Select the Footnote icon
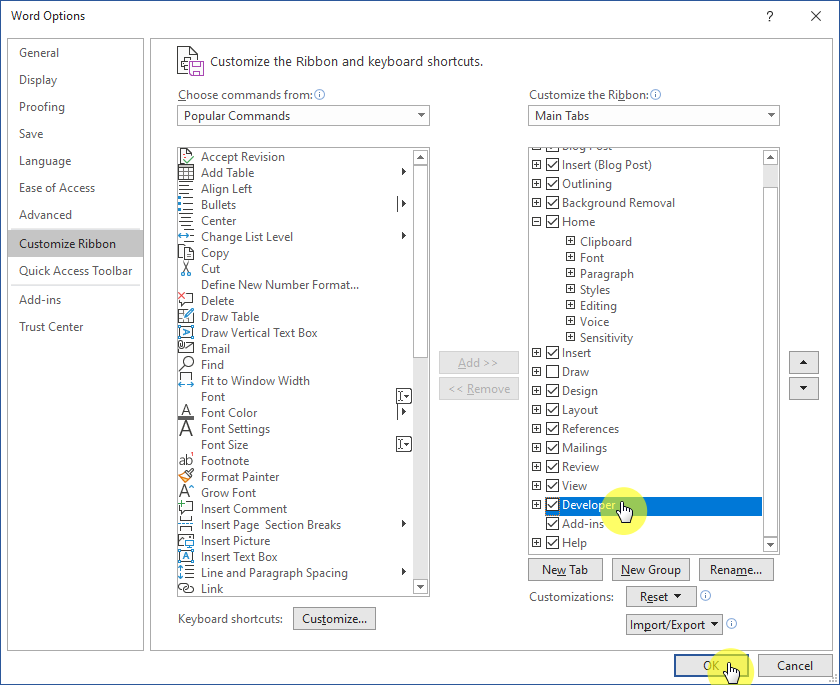Viewport: 840px width, 685px height. coord(186,460)
